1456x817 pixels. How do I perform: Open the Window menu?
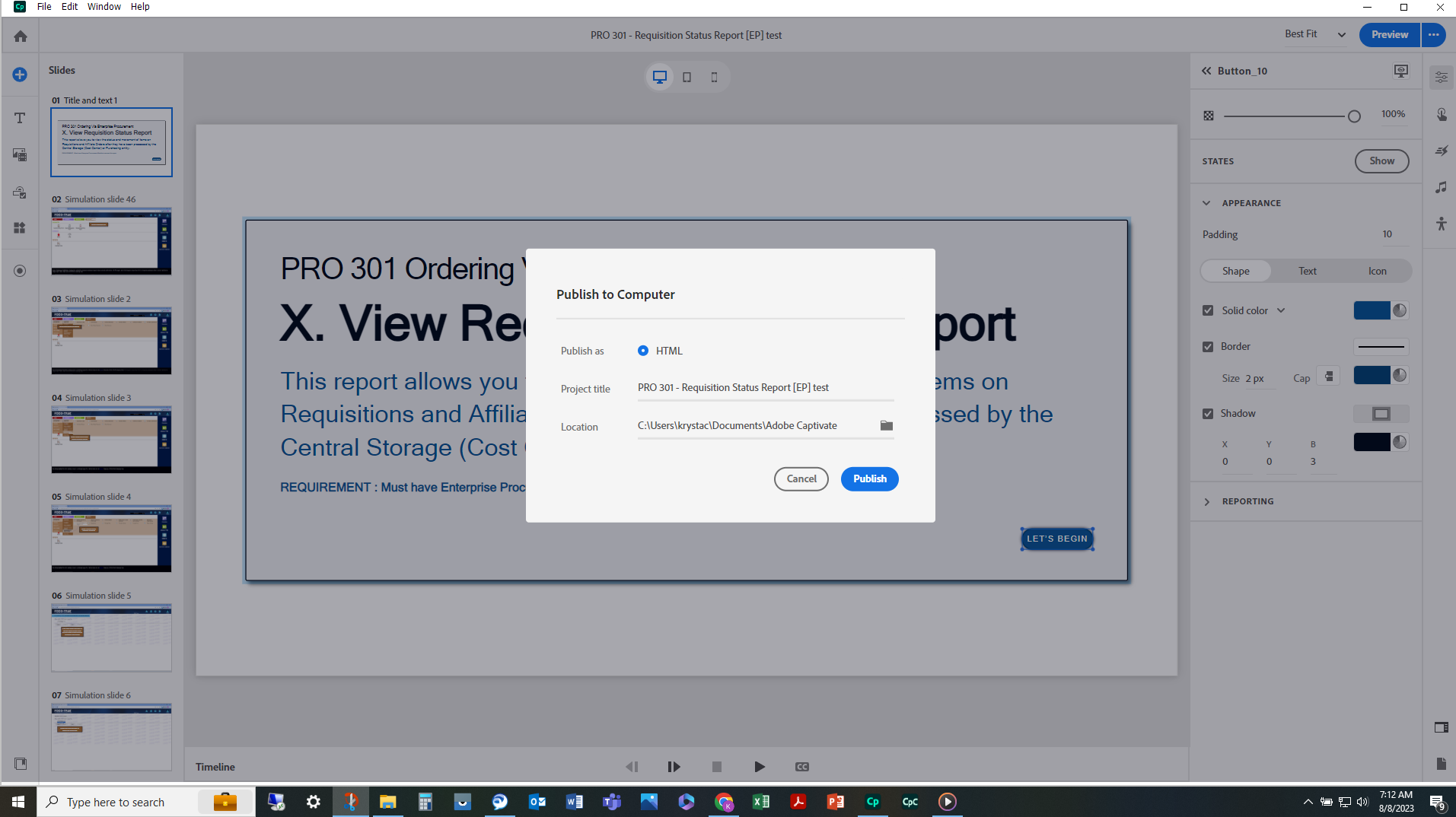[x=104, y=7]
